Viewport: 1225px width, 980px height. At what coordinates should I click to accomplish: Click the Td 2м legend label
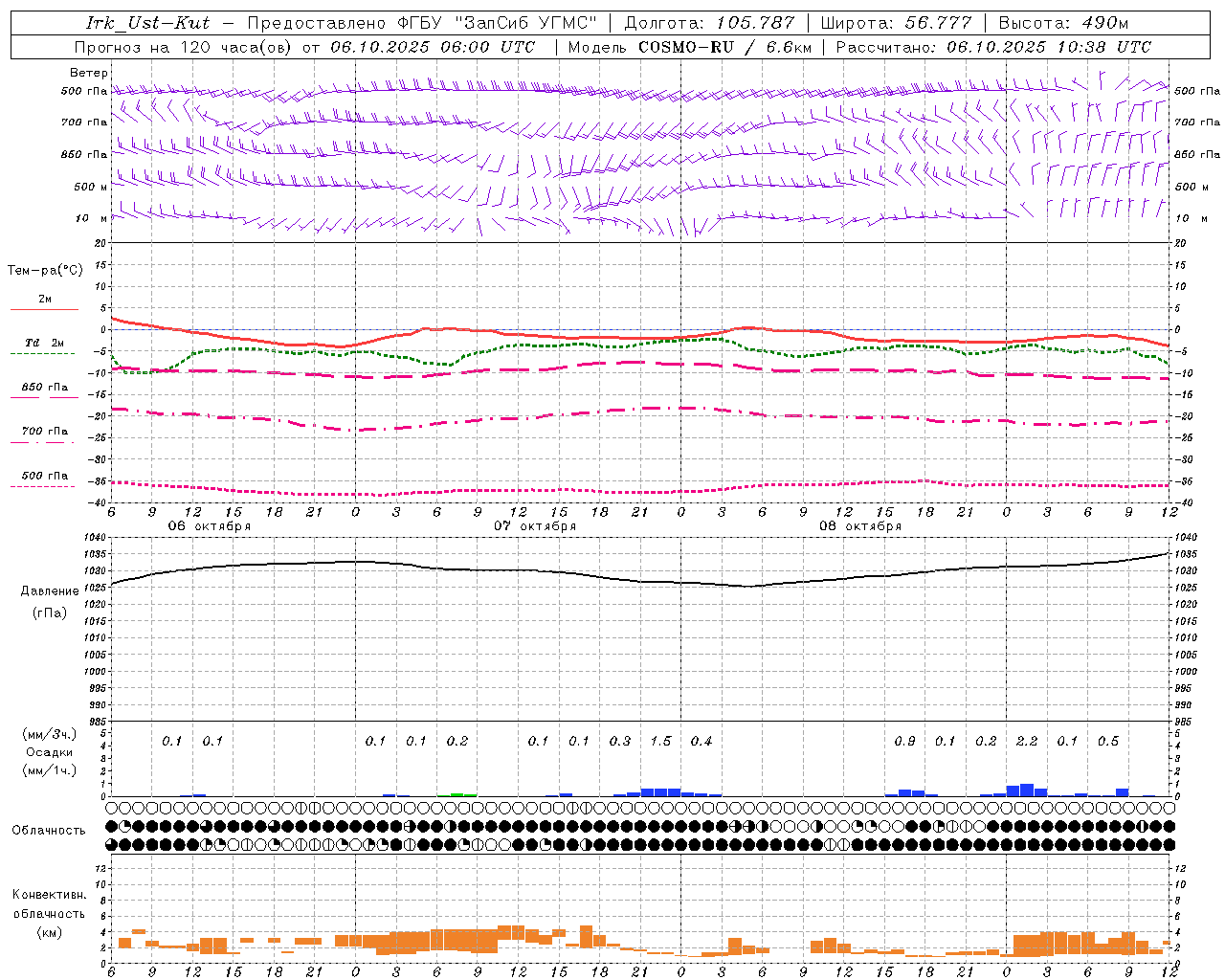click(44, 343)
